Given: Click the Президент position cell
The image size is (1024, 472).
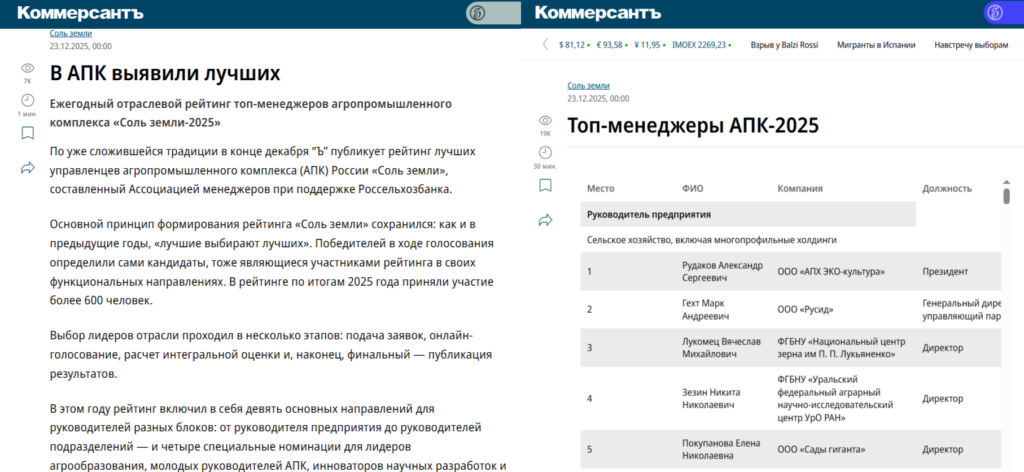Looking at the screenshot, I should pos(945,272).
